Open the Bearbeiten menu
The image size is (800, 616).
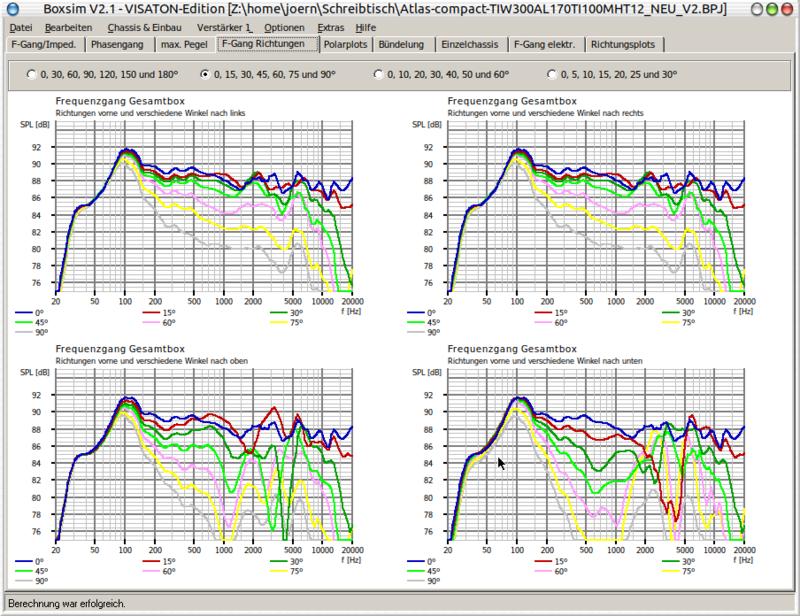[x=68, y=28]
